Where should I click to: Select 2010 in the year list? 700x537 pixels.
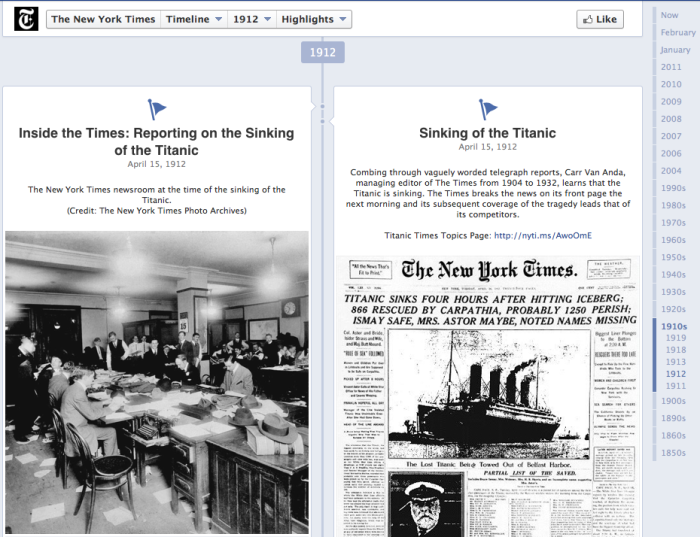(x=671, y=84)
